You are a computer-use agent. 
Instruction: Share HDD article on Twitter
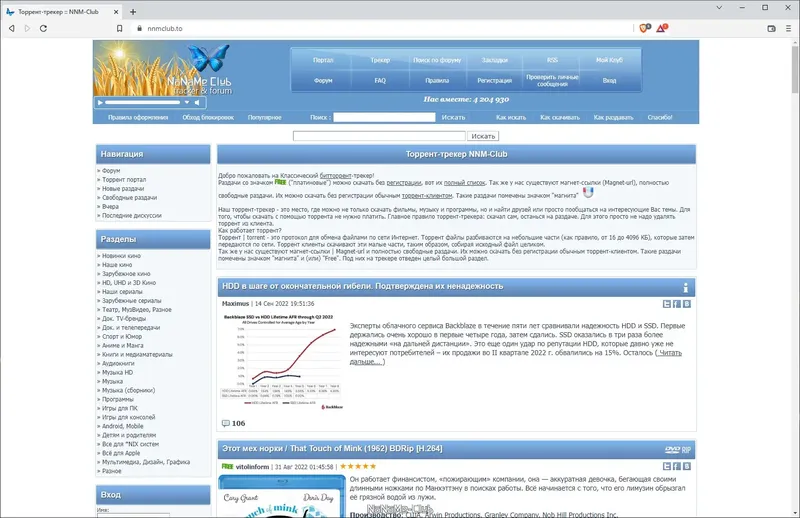(x=666, y=304)
